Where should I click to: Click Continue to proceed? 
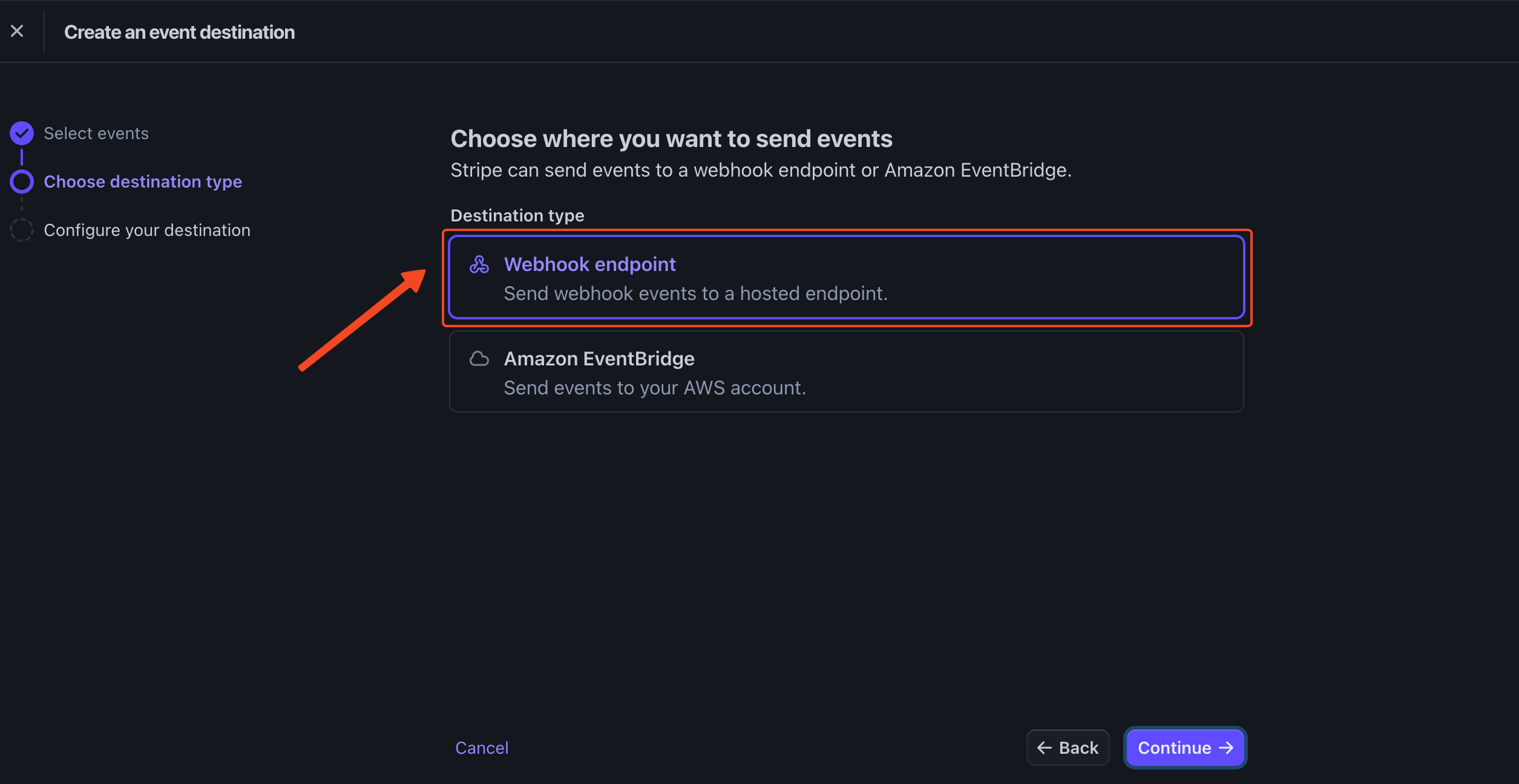[x=1184, y=748]
